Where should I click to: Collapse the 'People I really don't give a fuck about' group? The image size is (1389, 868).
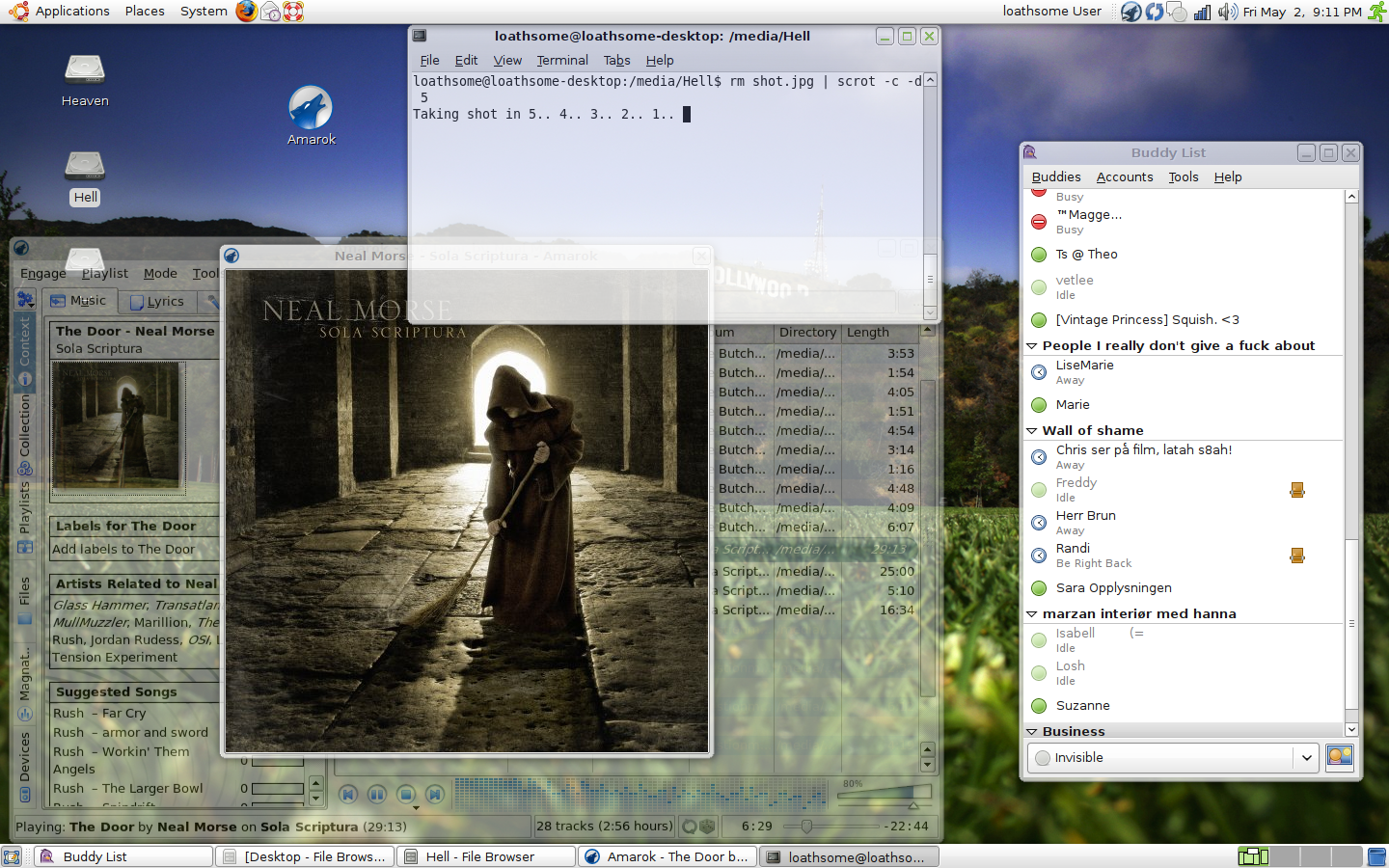[1032, 345]
